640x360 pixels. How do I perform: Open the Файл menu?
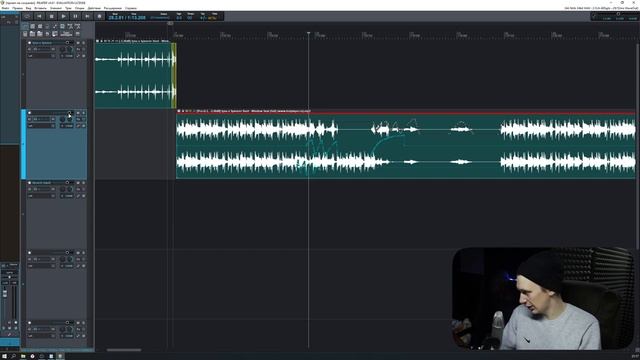pos(5,8)
